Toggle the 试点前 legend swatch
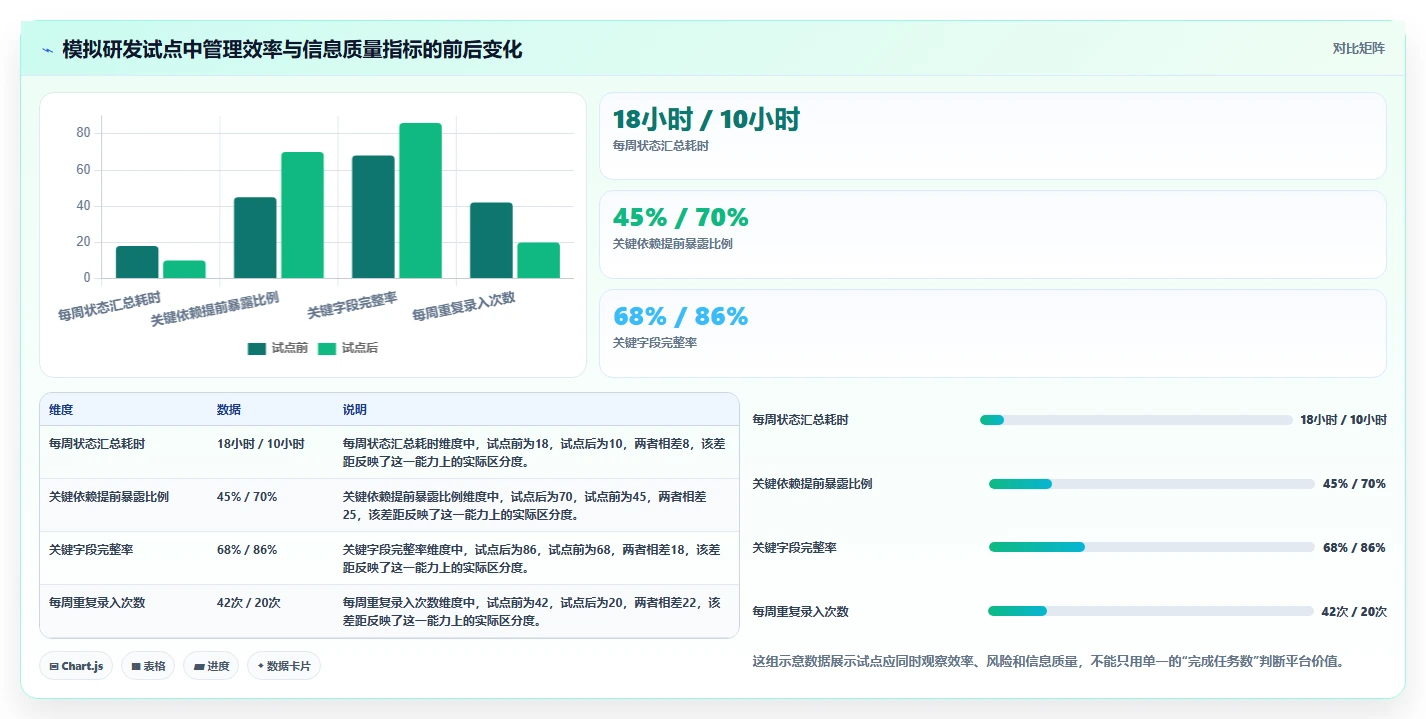1426x719 pixels. (x=257, y=348)
